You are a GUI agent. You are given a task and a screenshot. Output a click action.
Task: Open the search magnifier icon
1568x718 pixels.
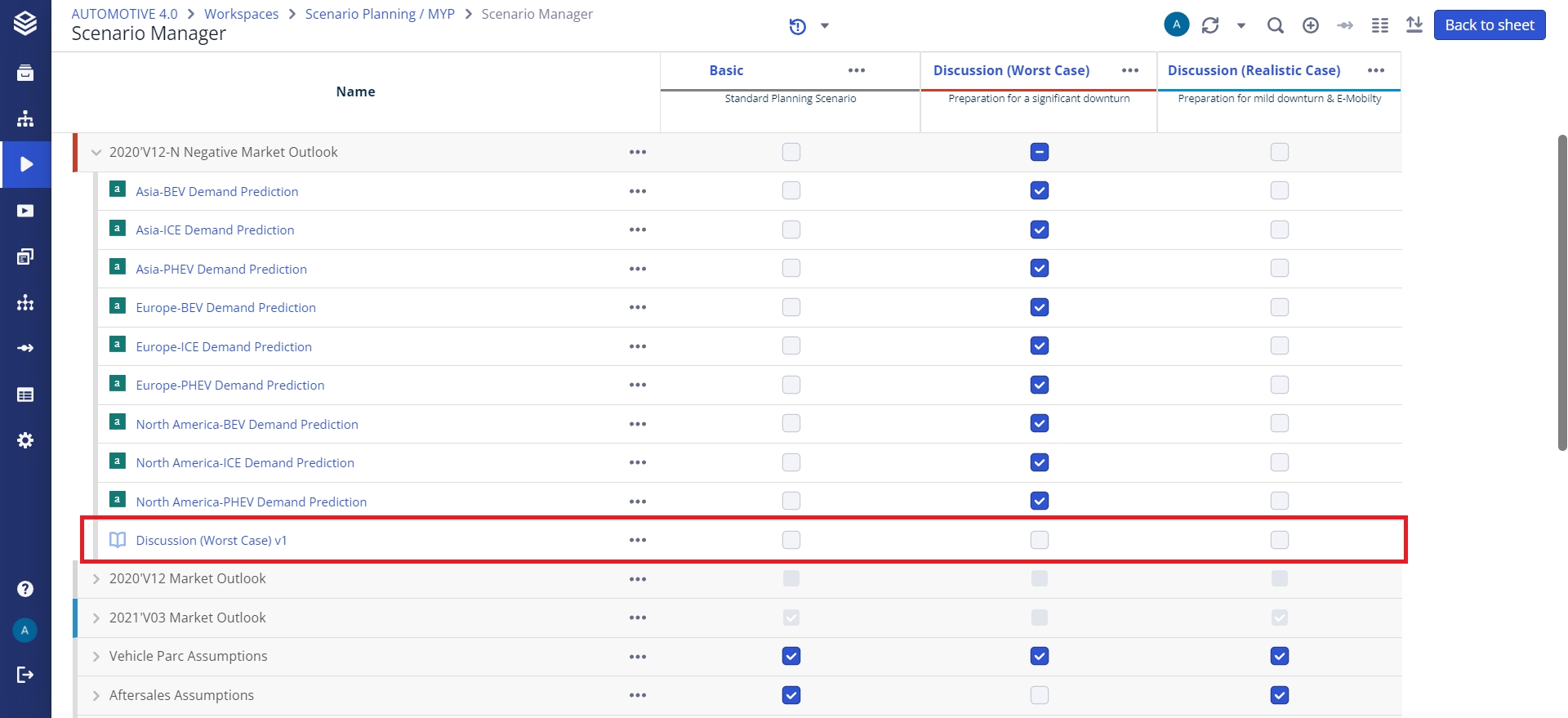coord(1275,25)
